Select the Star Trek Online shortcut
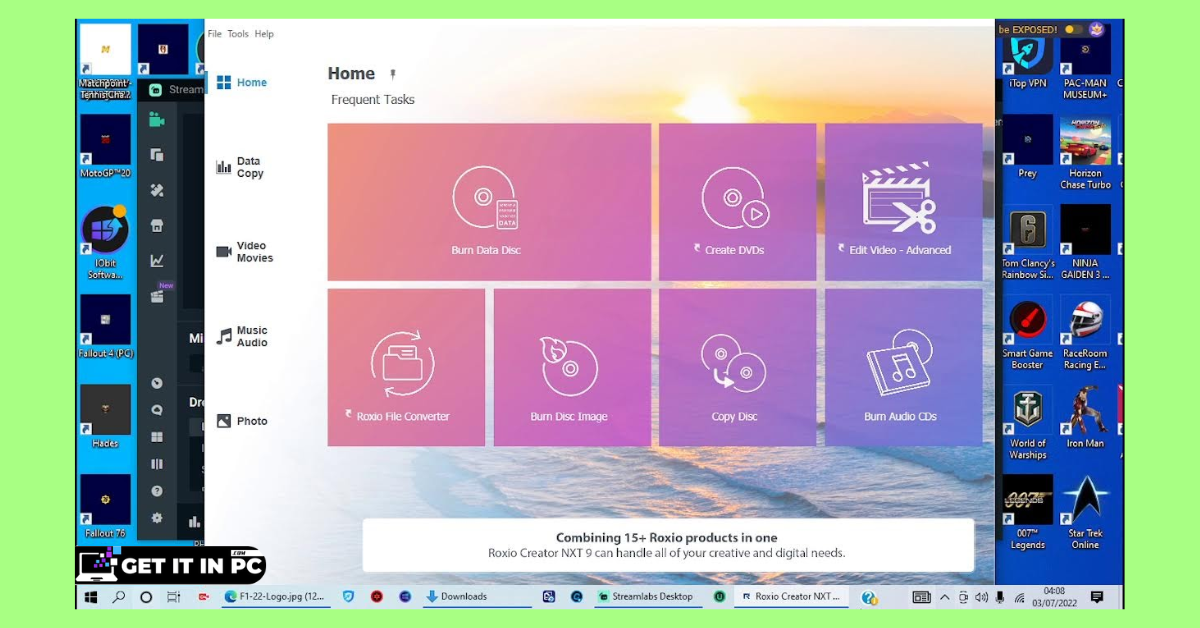Viewport: 1200px width, 628px height. click(1085, 513)
